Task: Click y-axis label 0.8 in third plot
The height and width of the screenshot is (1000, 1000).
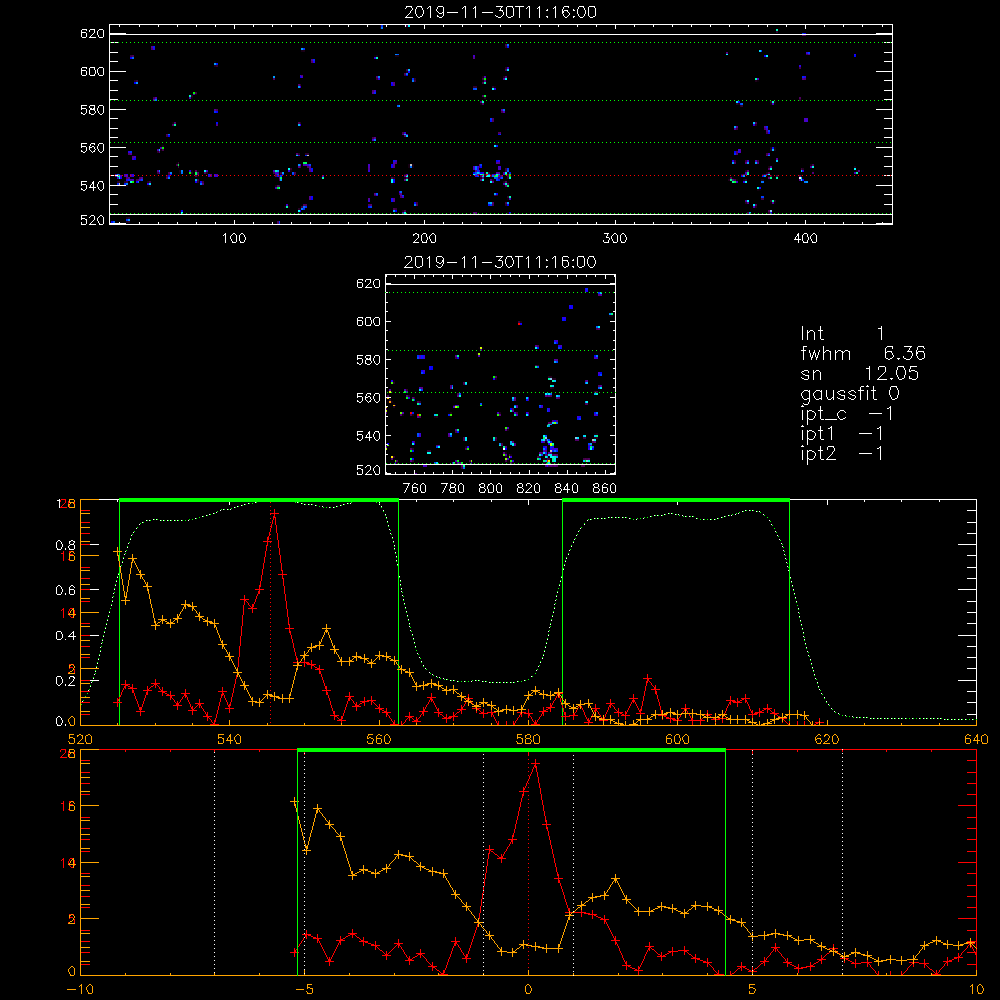Action: 66,545
